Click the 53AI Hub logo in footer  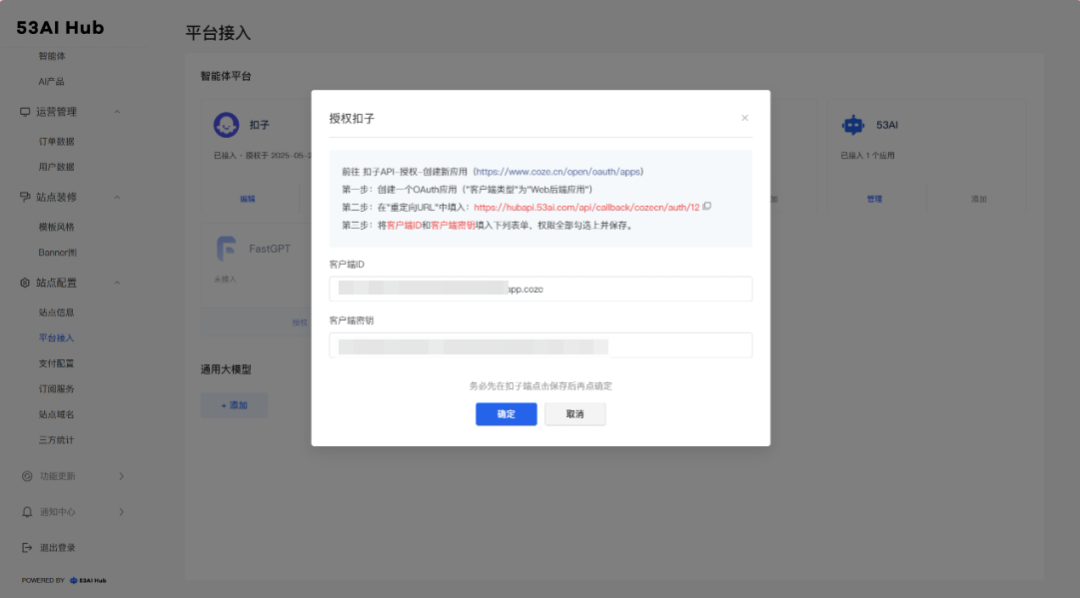[x=88, y=580]
